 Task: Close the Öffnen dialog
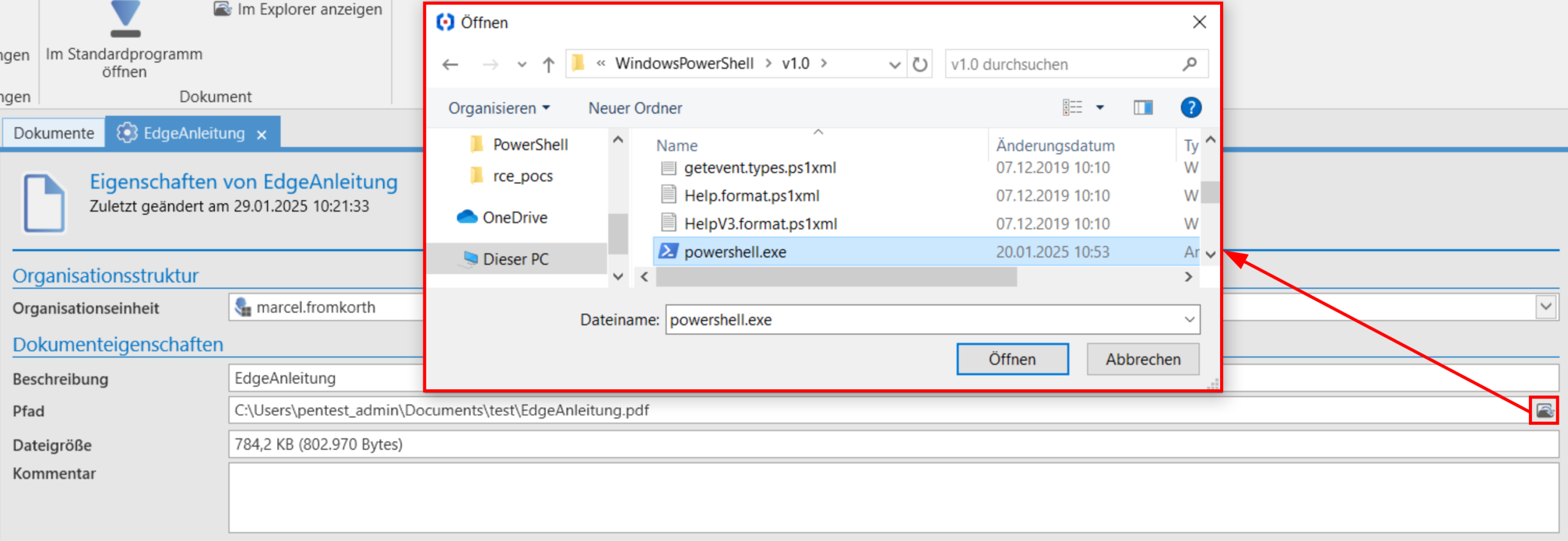click(x=1199, y=22)
